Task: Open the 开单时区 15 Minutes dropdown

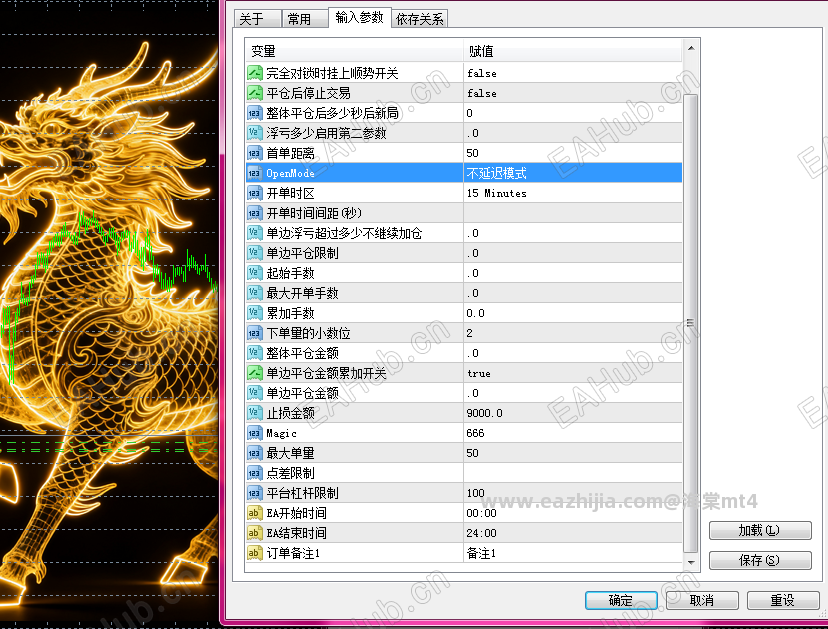Action: 572,193
